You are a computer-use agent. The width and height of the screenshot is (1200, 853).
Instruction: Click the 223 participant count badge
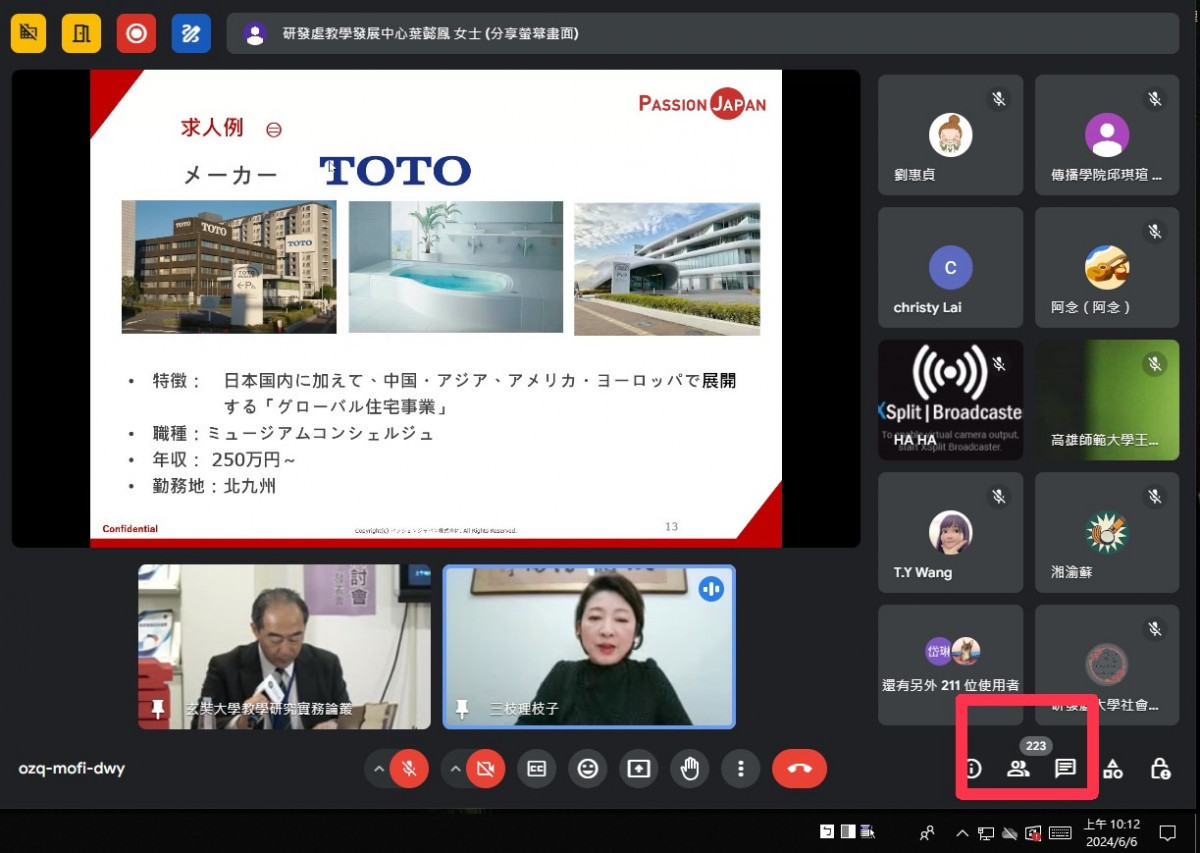[x=1036, y=746]
